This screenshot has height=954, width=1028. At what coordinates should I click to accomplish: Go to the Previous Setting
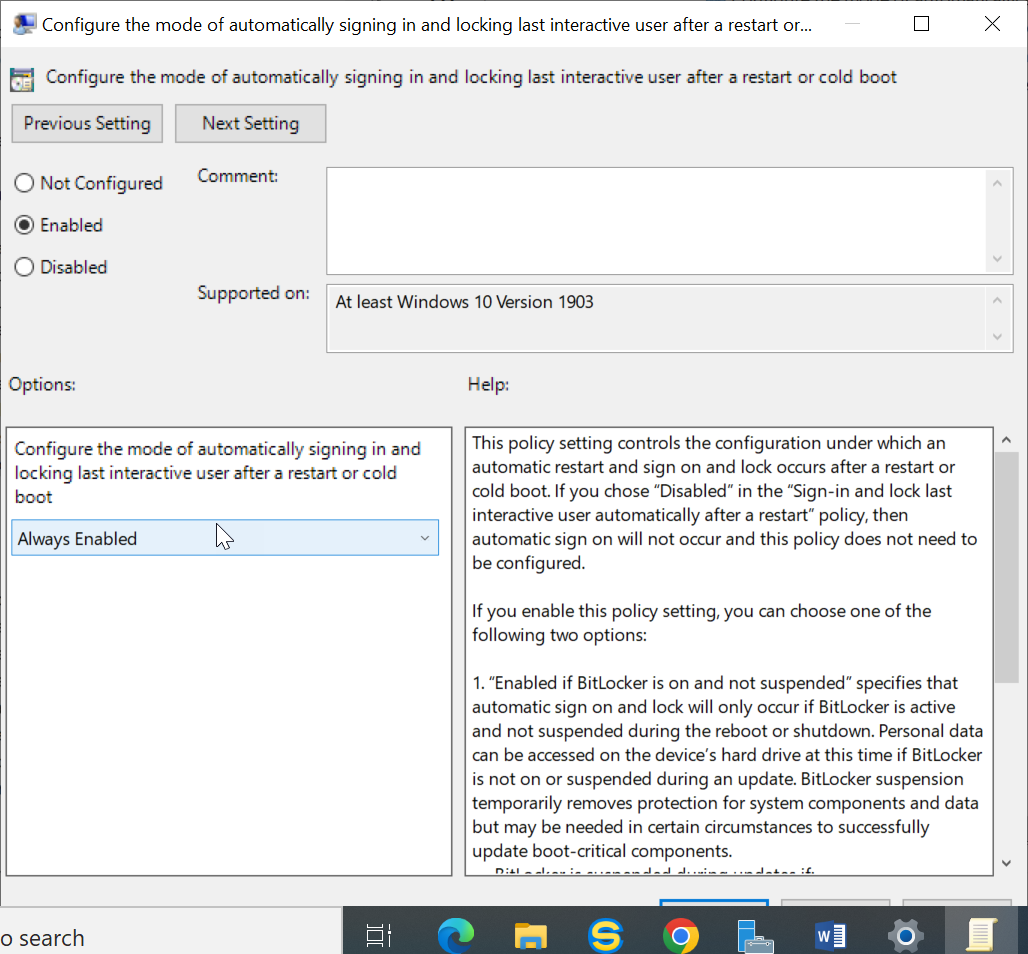click(x=87, y=124)
